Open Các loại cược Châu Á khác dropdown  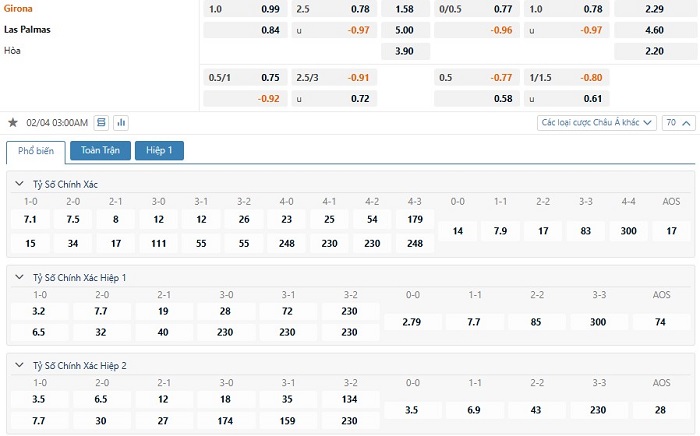coord(596,122)
